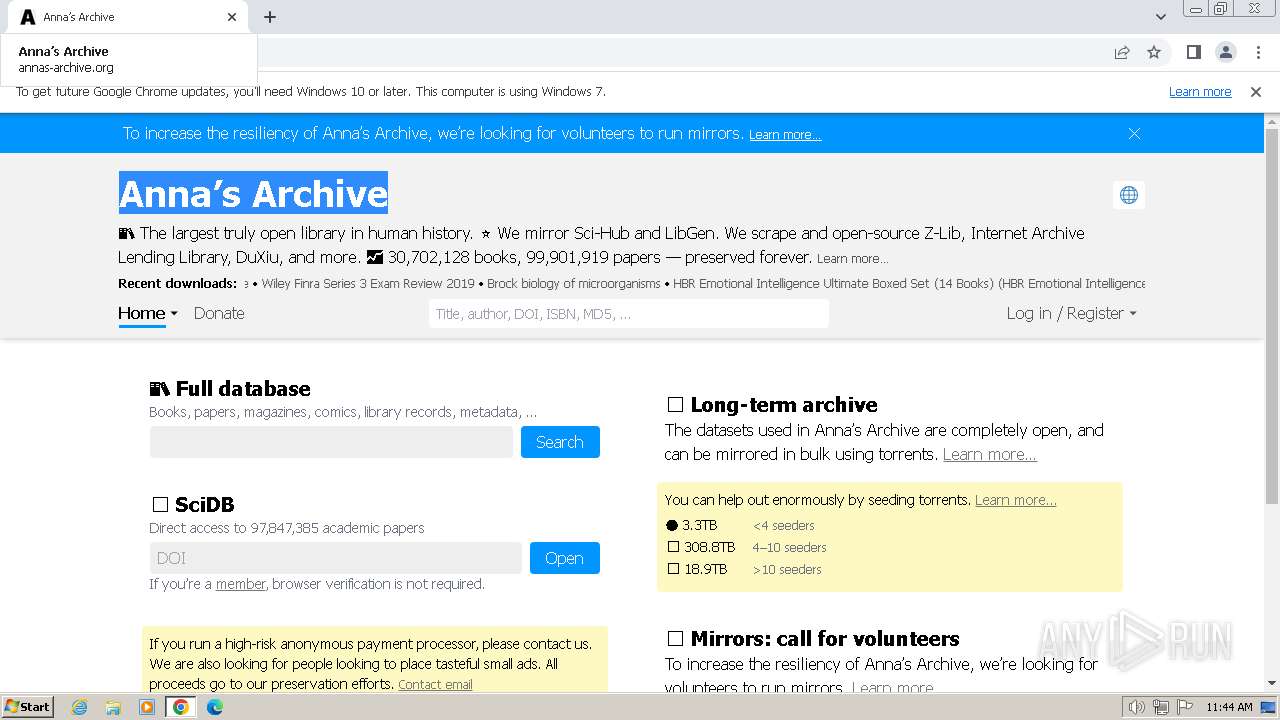Open Long-term archive Learn more link
This screenshot has height=720, width=1280.
[990, 454]
